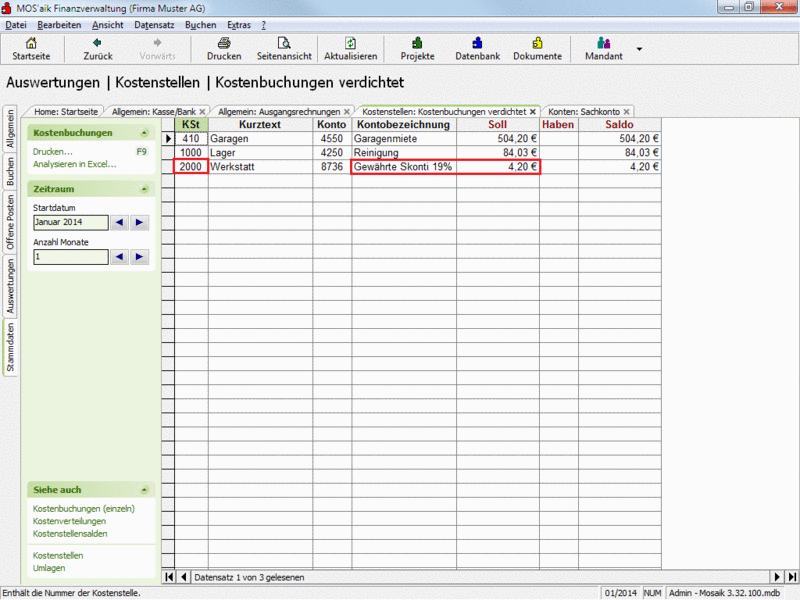Open the Datensatz menu

[x=154, y=25]
